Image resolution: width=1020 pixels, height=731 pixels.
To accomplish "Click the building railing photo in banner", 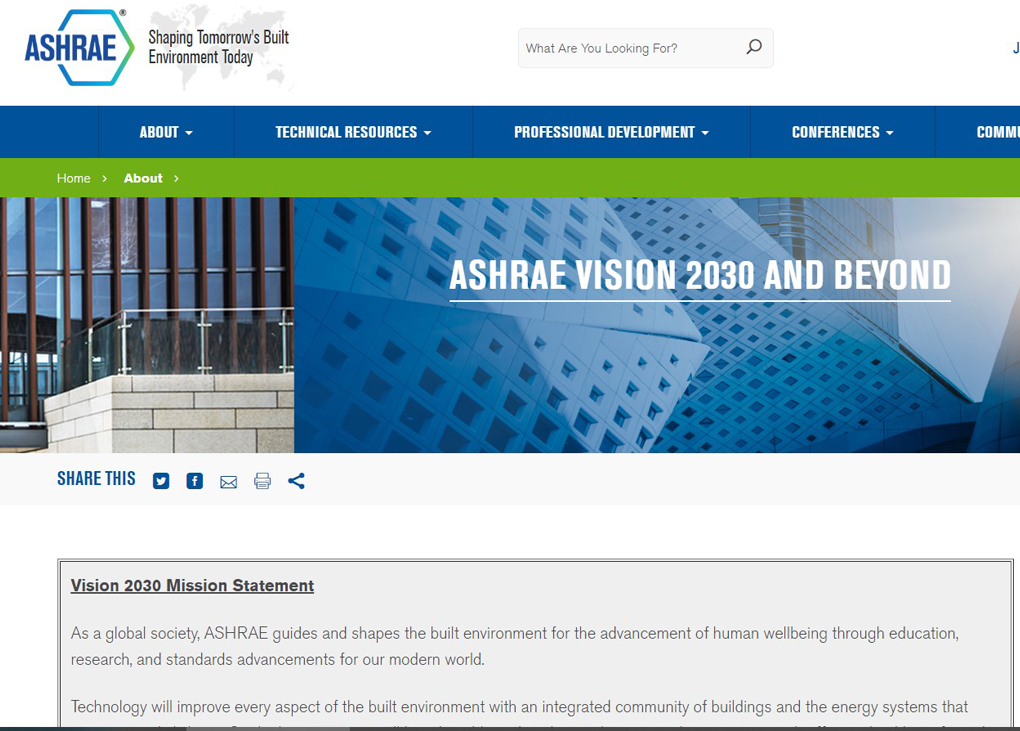I will 147,325.
